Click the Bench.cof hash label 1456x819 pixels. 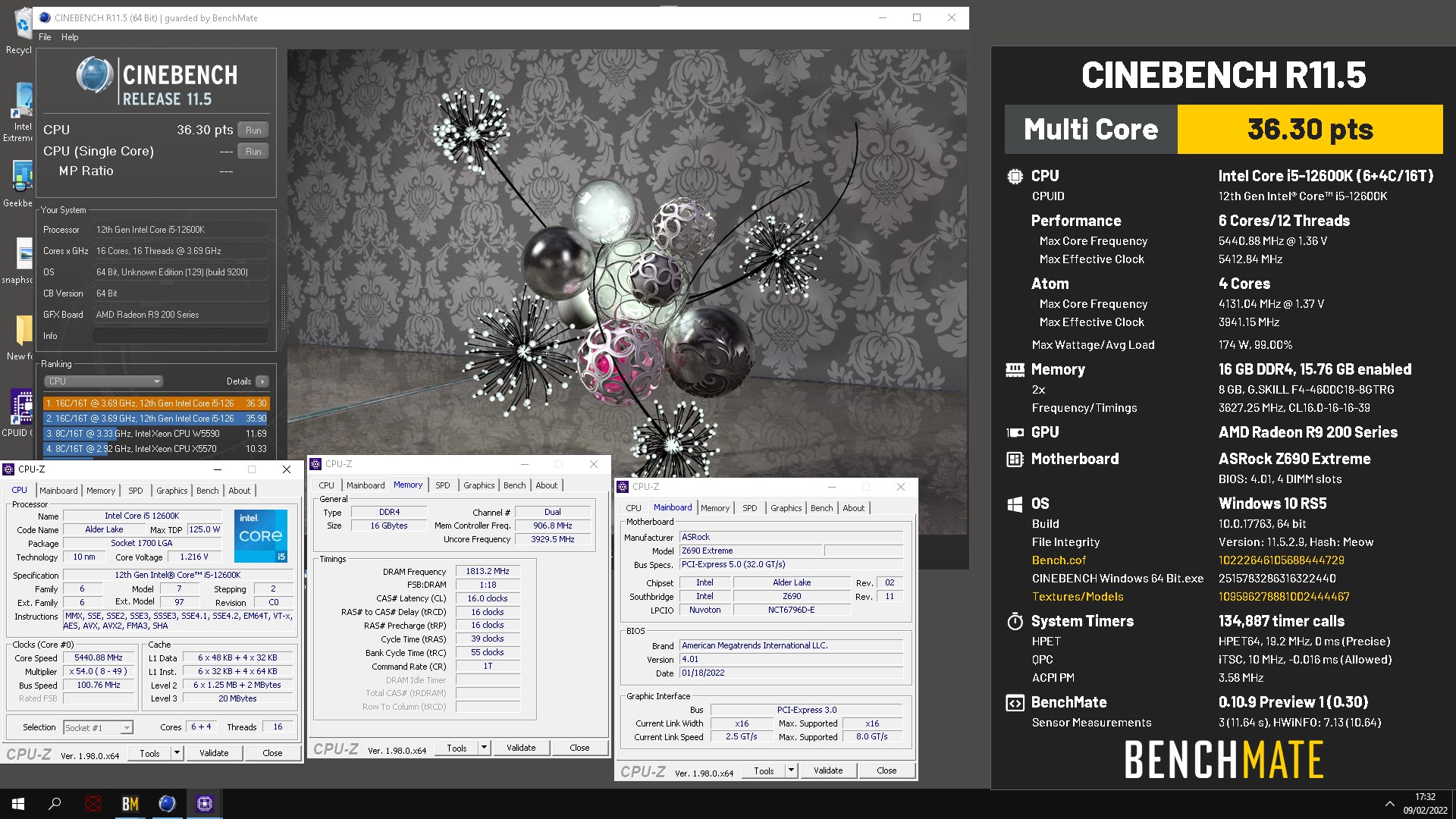click(x=1059, y=560)
